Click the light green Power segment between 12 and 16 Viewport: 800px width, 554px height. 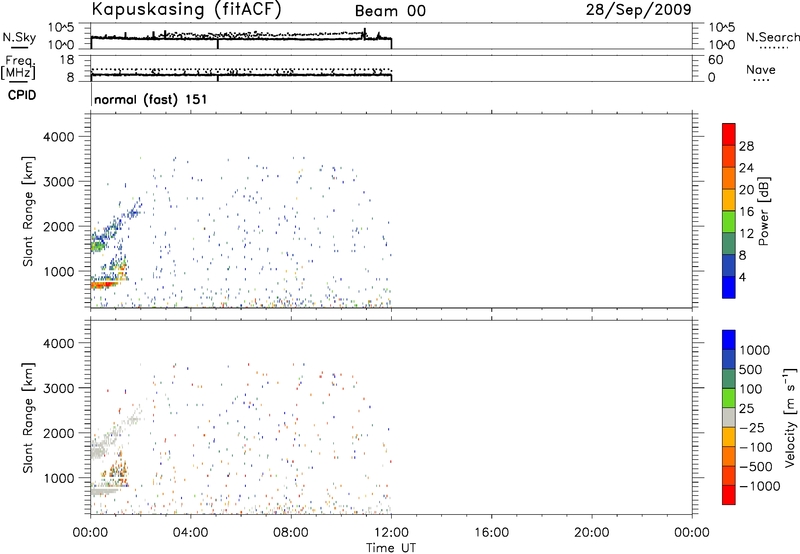(729, 221)
